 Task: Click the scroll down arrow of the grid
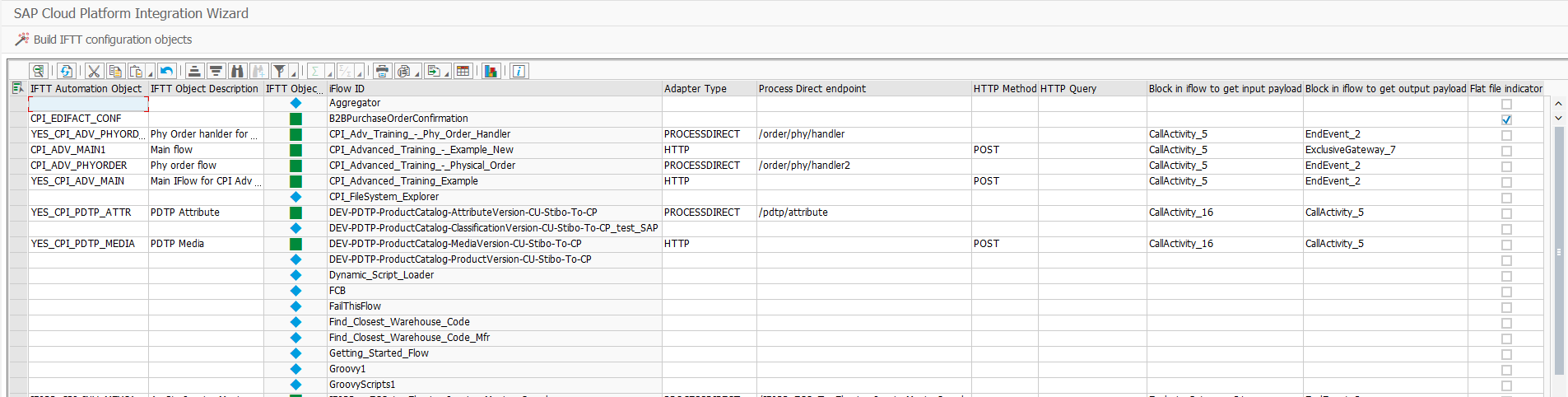click(1558, 119)
